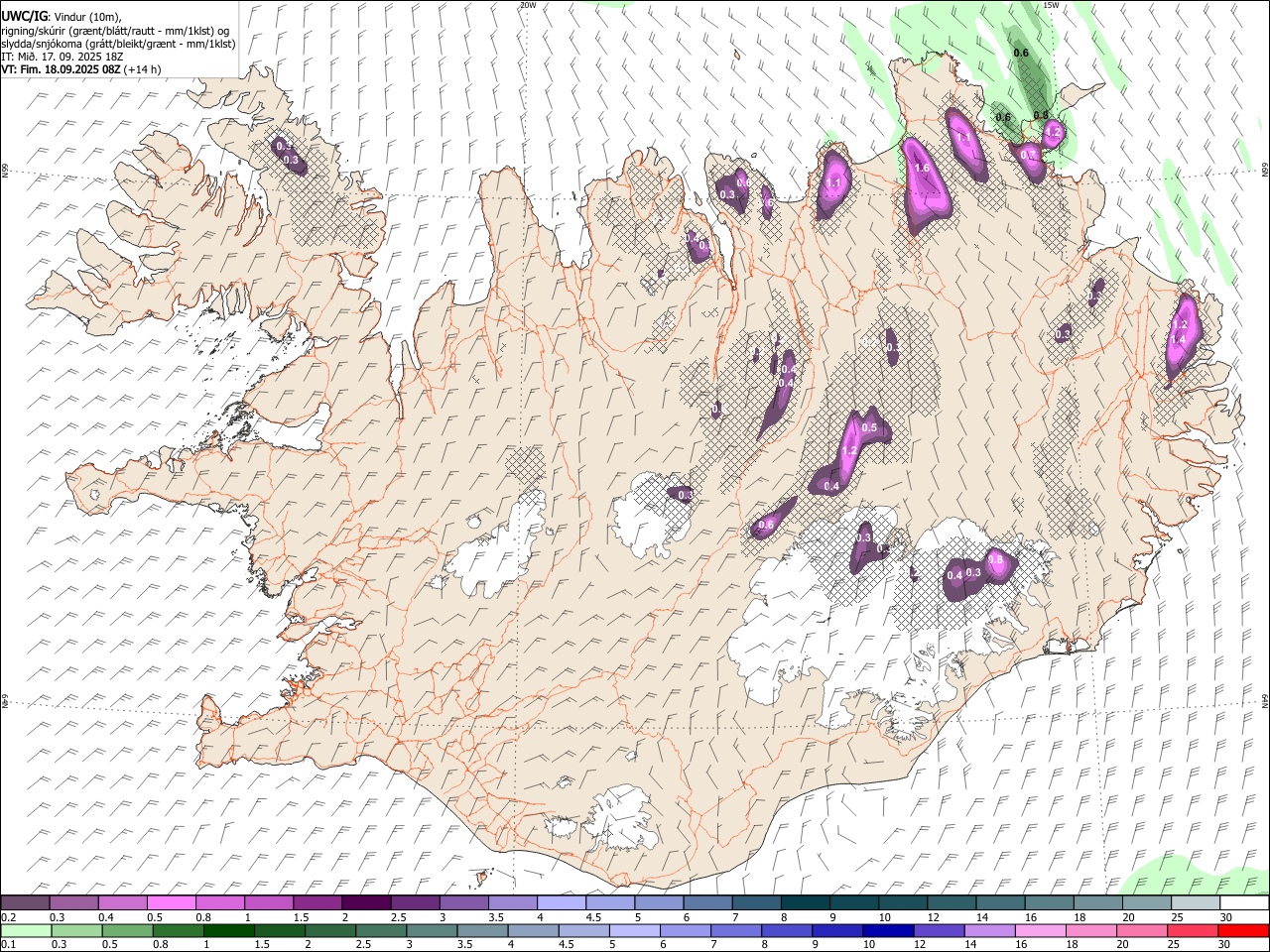The height and width of the screenshot is (952, 1270).
Task: Pick the top-row white 30 swatch
Action: pyautogui.click(x=1243, y=903)
